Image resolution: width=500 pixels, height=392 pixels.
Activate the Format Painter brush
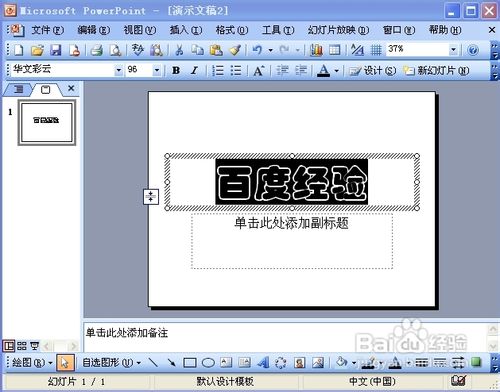click(235, 50)
